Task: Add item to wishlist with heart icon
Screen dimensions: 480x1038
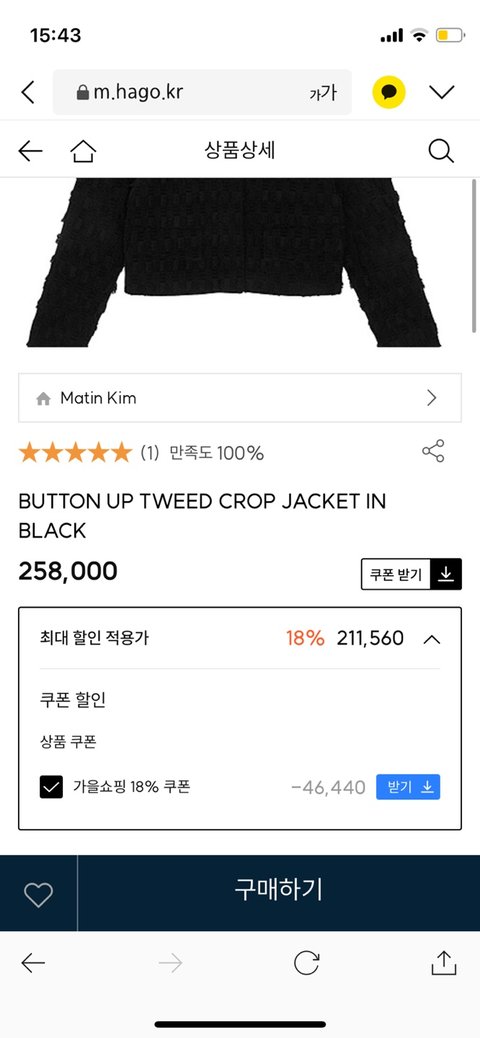Action: click(38, 894)
